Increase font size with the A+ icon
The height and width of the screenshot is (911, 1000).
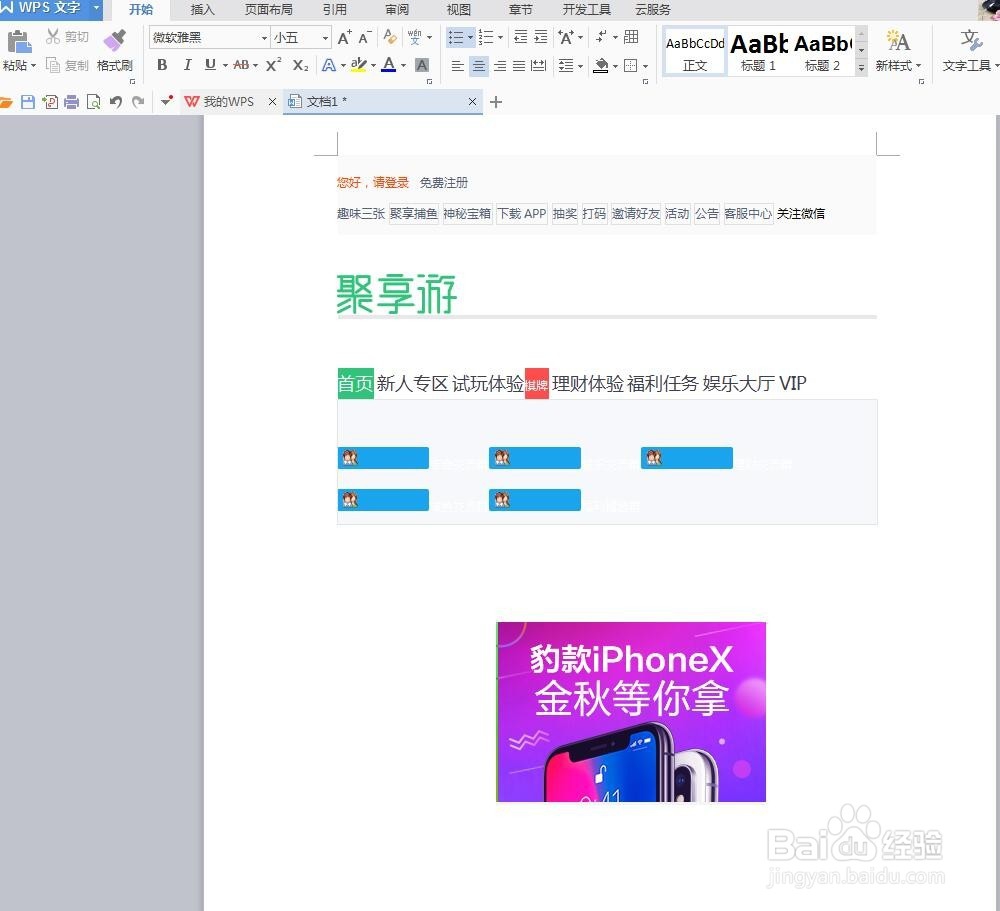344,38
